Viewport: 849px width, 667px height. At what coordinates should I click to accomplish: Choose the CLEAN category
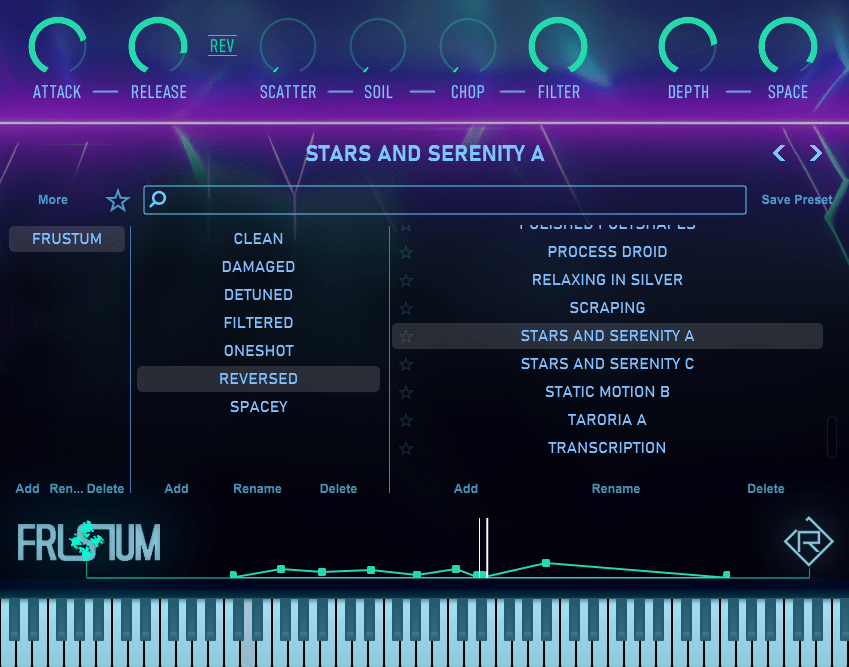(258, 239)
